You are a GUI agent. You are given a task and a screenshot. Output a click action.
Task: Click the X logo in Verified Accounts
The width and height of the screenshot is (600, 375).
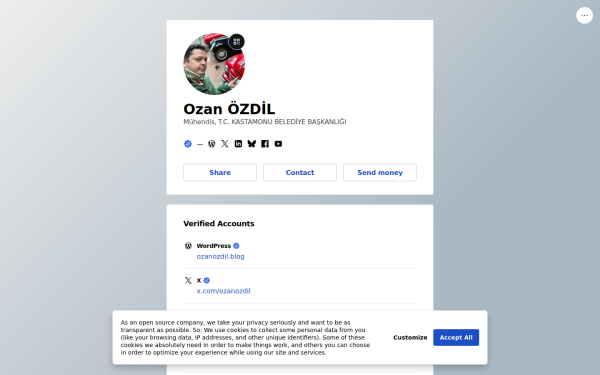point(188,280)
